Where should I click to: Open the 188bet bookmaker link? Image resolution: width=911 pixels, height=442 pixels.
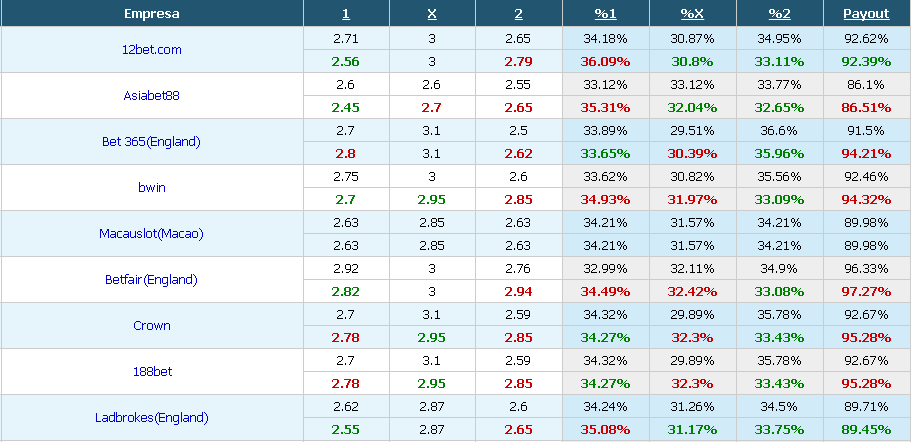[152, 371]
